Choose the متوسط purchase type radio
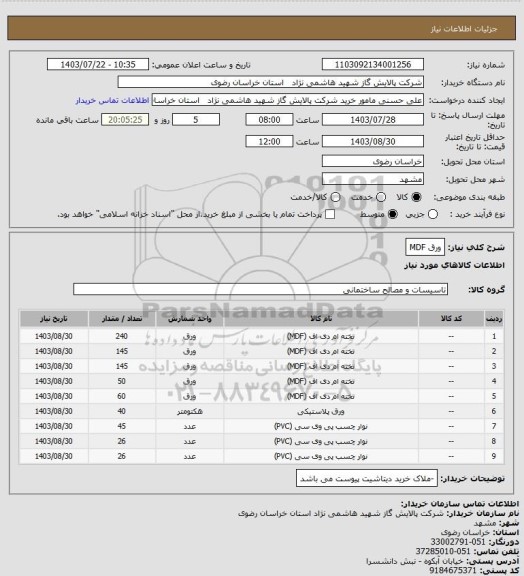The width and height of the screenshot is (524, 576). coord(393,214)
